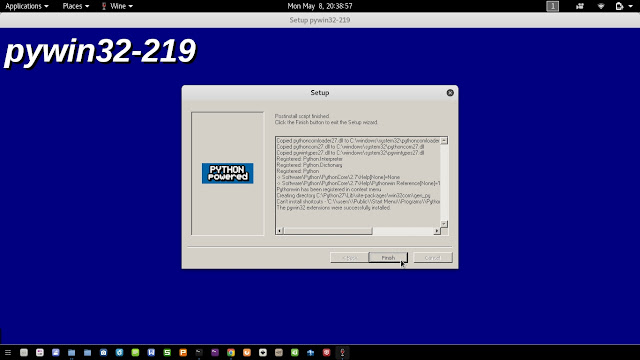The width and height of the screenshot is (640, 360).
Task: Open WPS Spreadsheets green S icon
Action: click(167, 352)
